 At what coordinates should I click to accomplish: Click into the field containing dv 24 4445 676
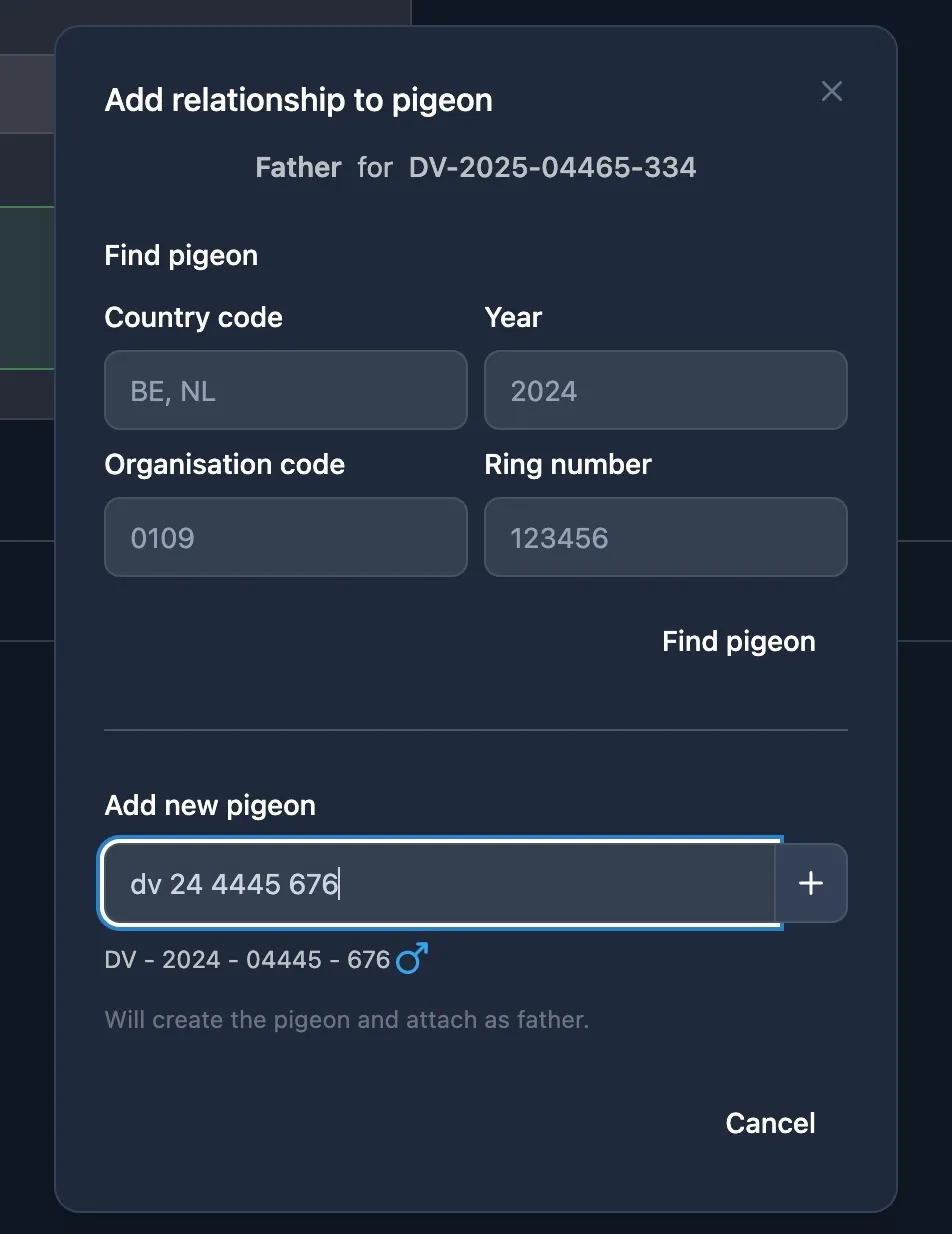tap(440, 883)
